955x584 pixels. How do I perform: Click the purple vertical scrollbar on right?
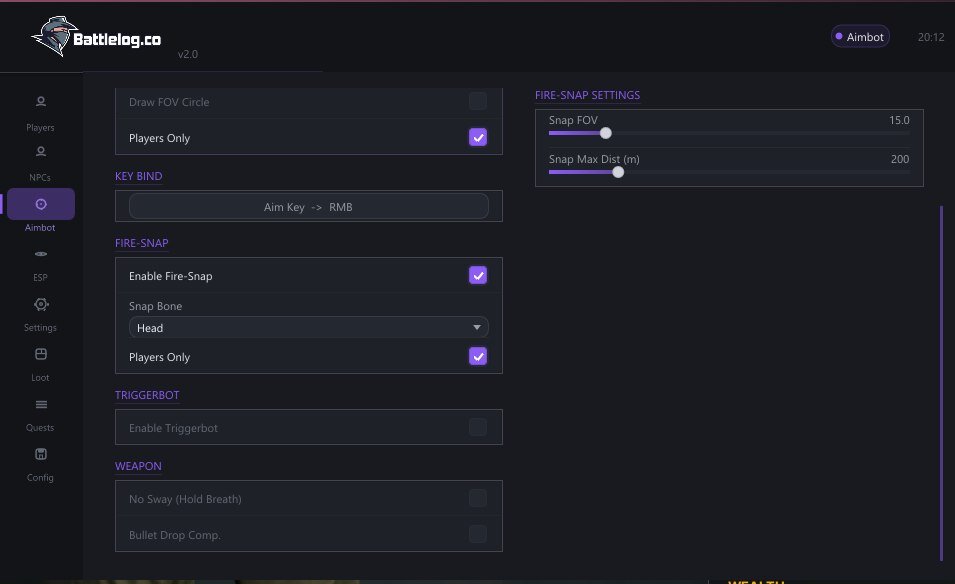pyautogui.click(x=942, y=383)
